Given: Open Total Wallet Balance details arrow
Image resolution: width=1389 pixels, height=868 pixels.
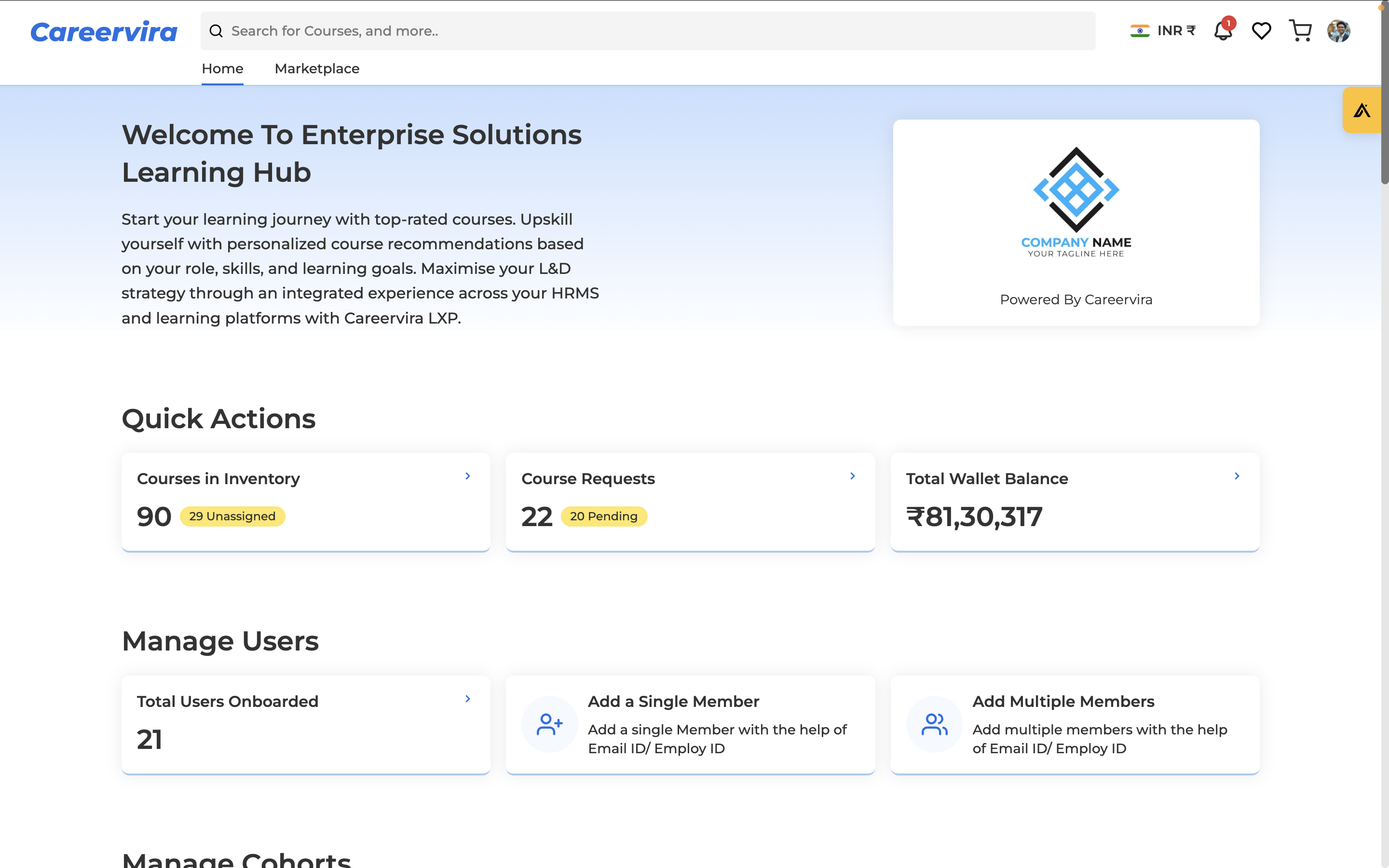Looking at the screenshot, I should coord(1237,475).
